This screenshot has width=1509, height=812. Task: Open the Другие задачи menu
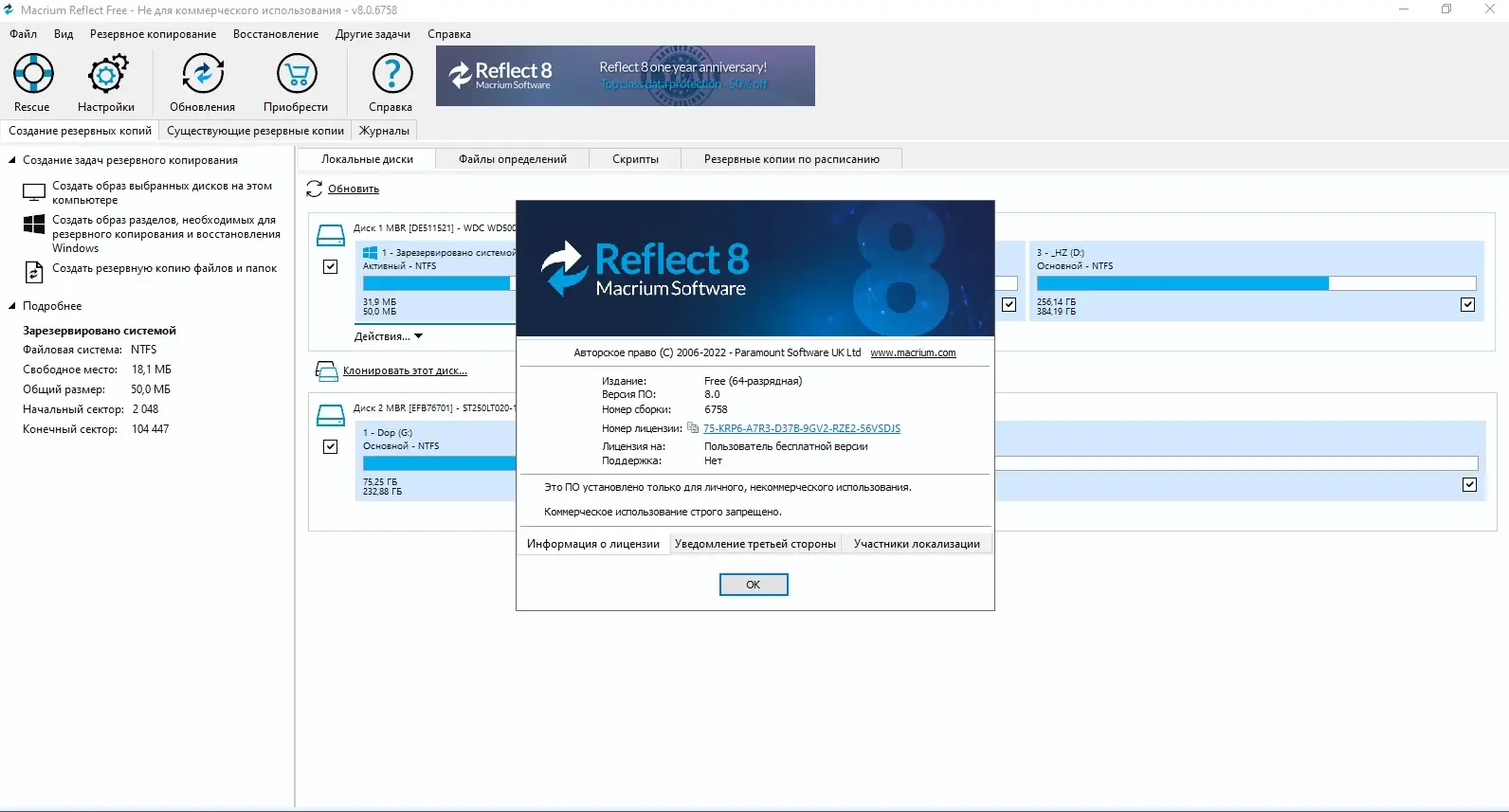pyautogui.click(x=373, y=34)
